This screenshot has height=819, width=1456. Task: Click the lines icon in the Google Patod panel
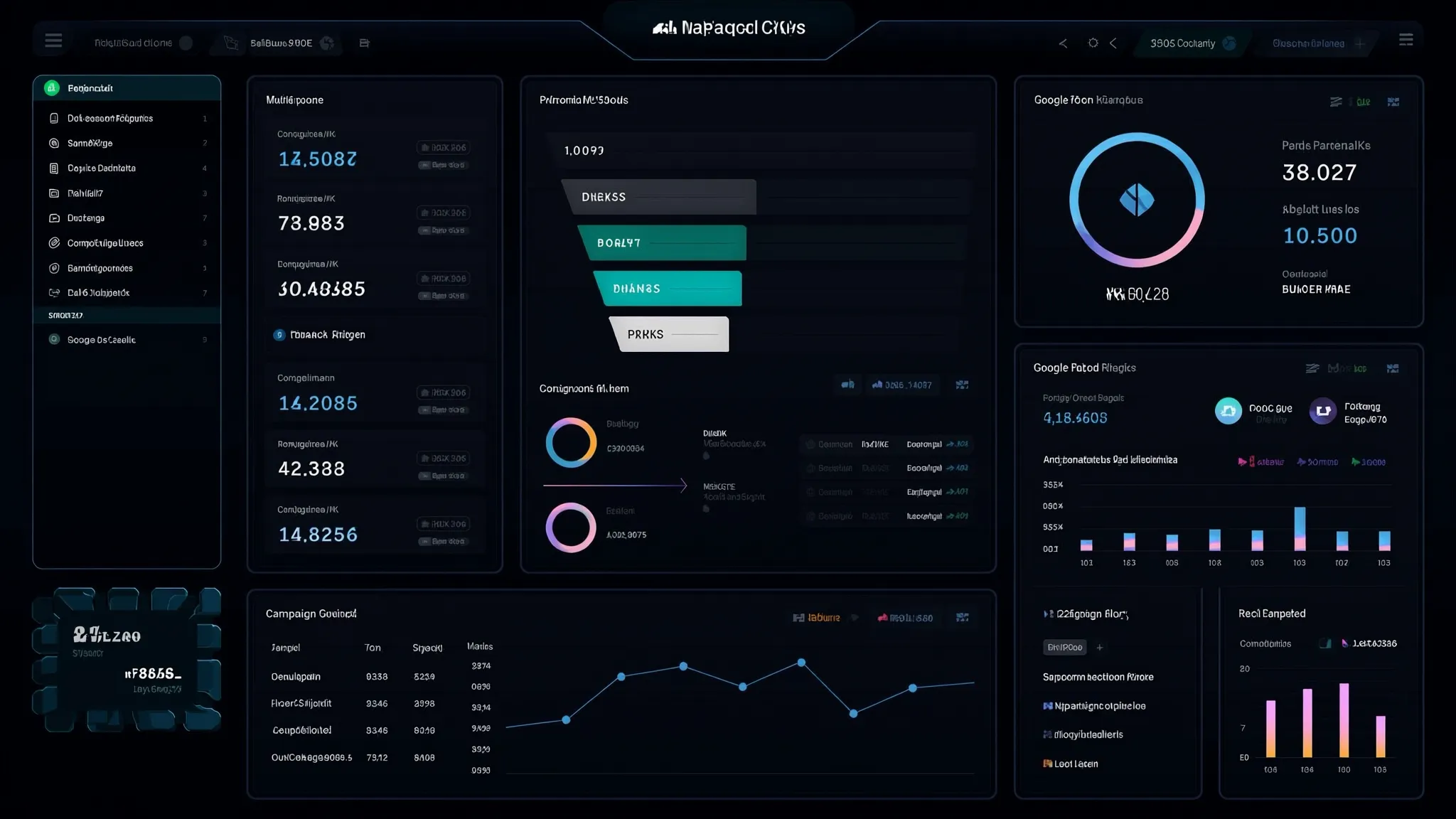[x=1312, y=368]
